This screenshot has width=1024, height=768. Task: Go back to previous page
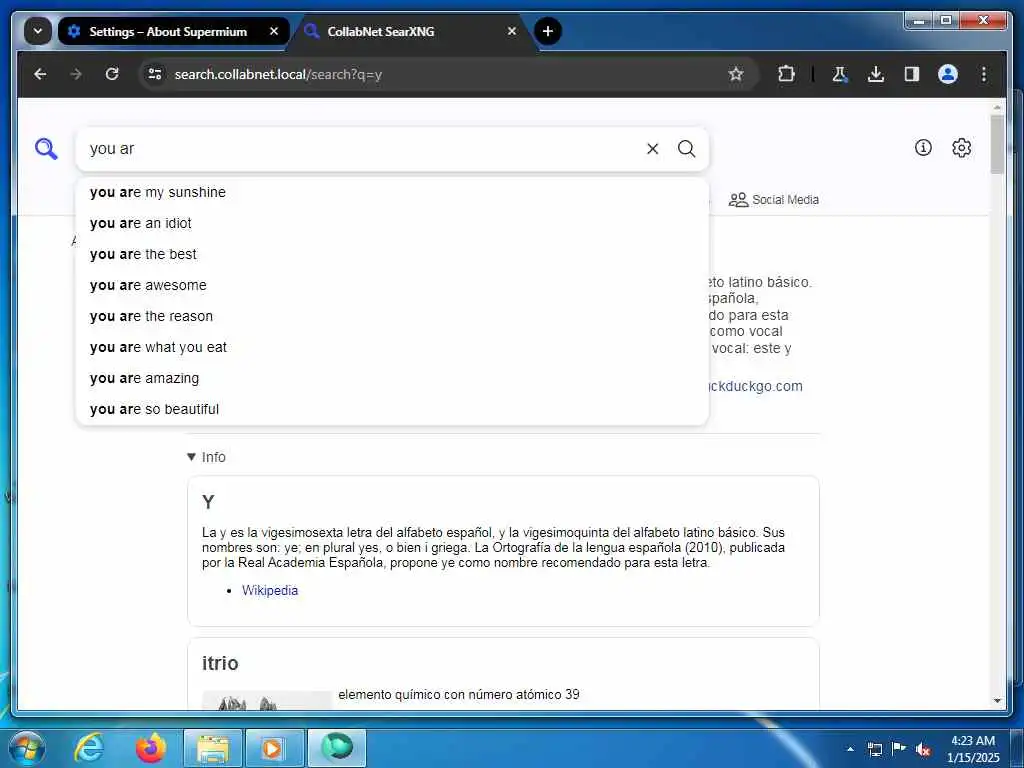(x=40, y=74)
